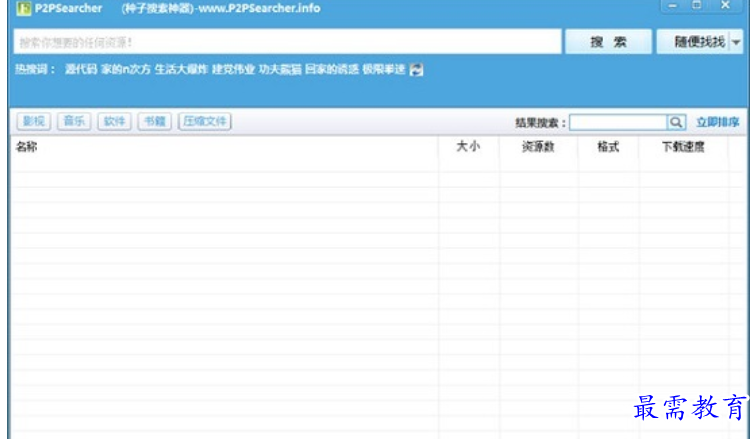
Task: Sort results by the 下载速度 column header
Action: click(x=683, y=146)
